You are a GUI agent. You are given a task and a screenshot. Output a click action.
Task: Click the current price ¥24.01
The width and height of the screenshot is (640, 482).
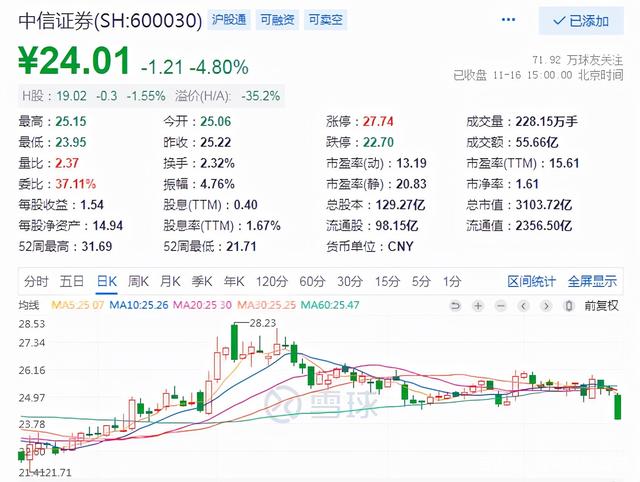click(x=74, y=61)
